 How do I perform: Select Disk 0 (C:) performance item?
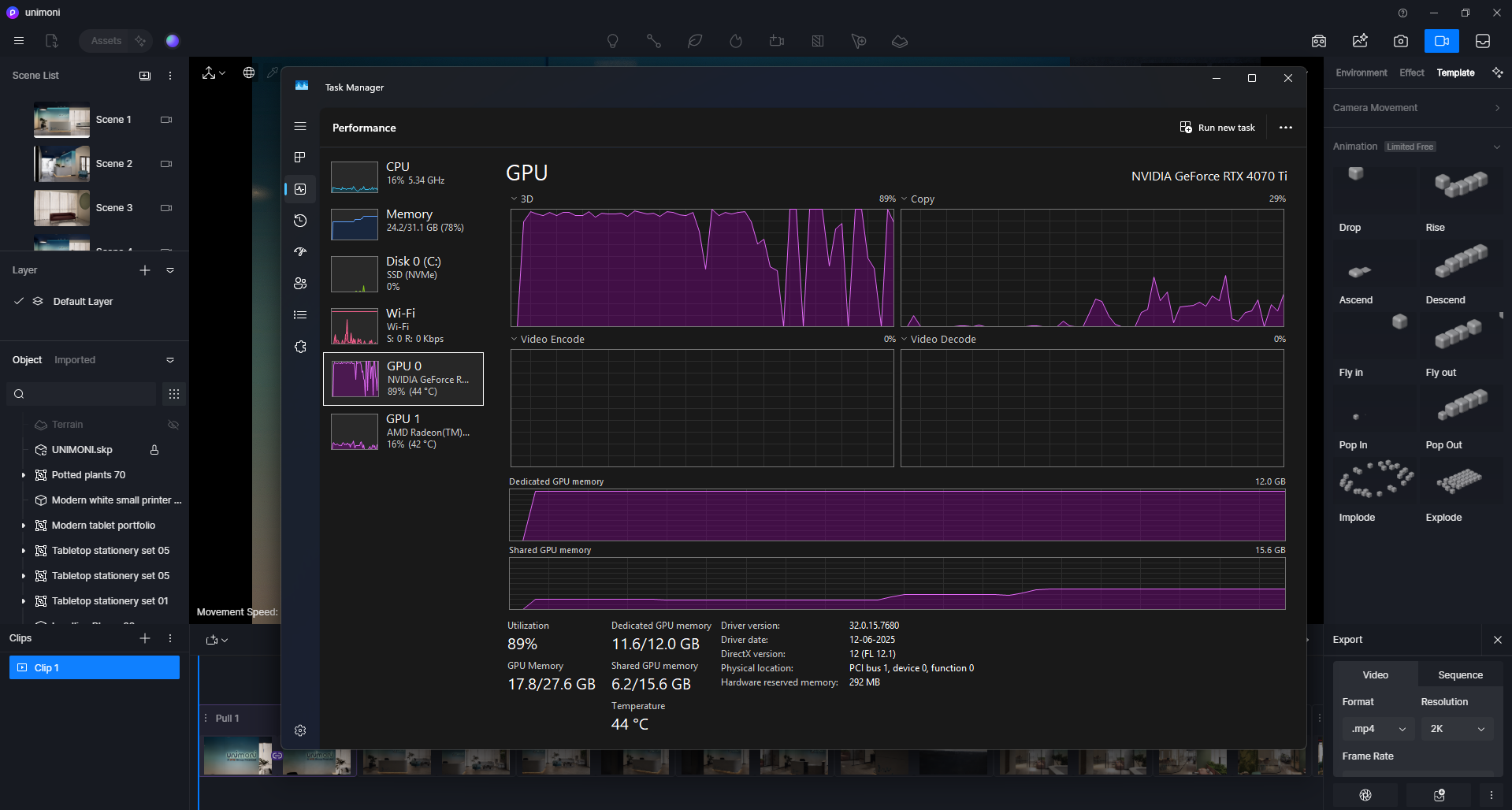click(x=403, y=273)
